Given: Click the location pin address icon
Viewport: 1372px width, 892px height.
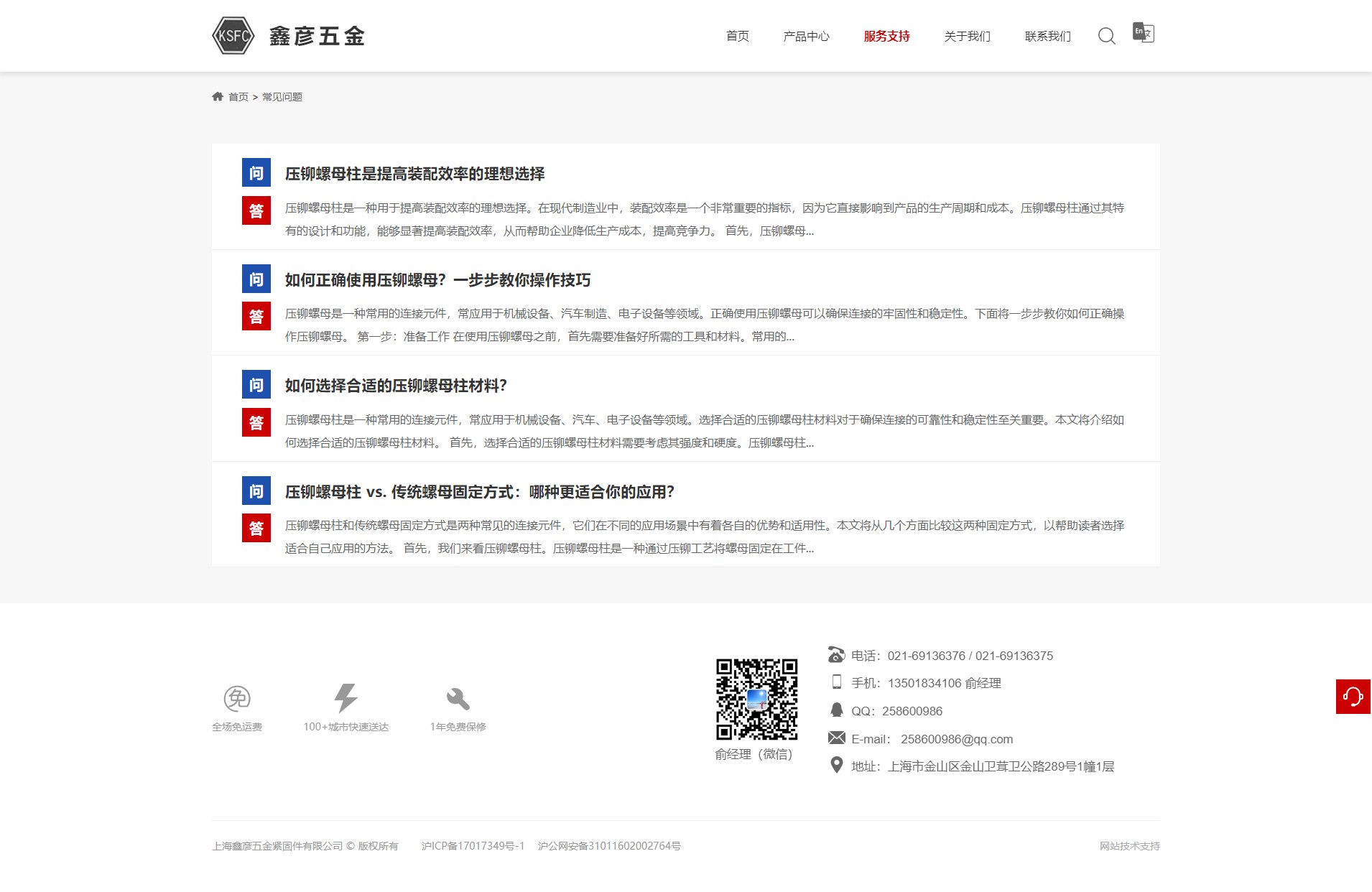Looking at the screenshot, I should click(836, 766).
